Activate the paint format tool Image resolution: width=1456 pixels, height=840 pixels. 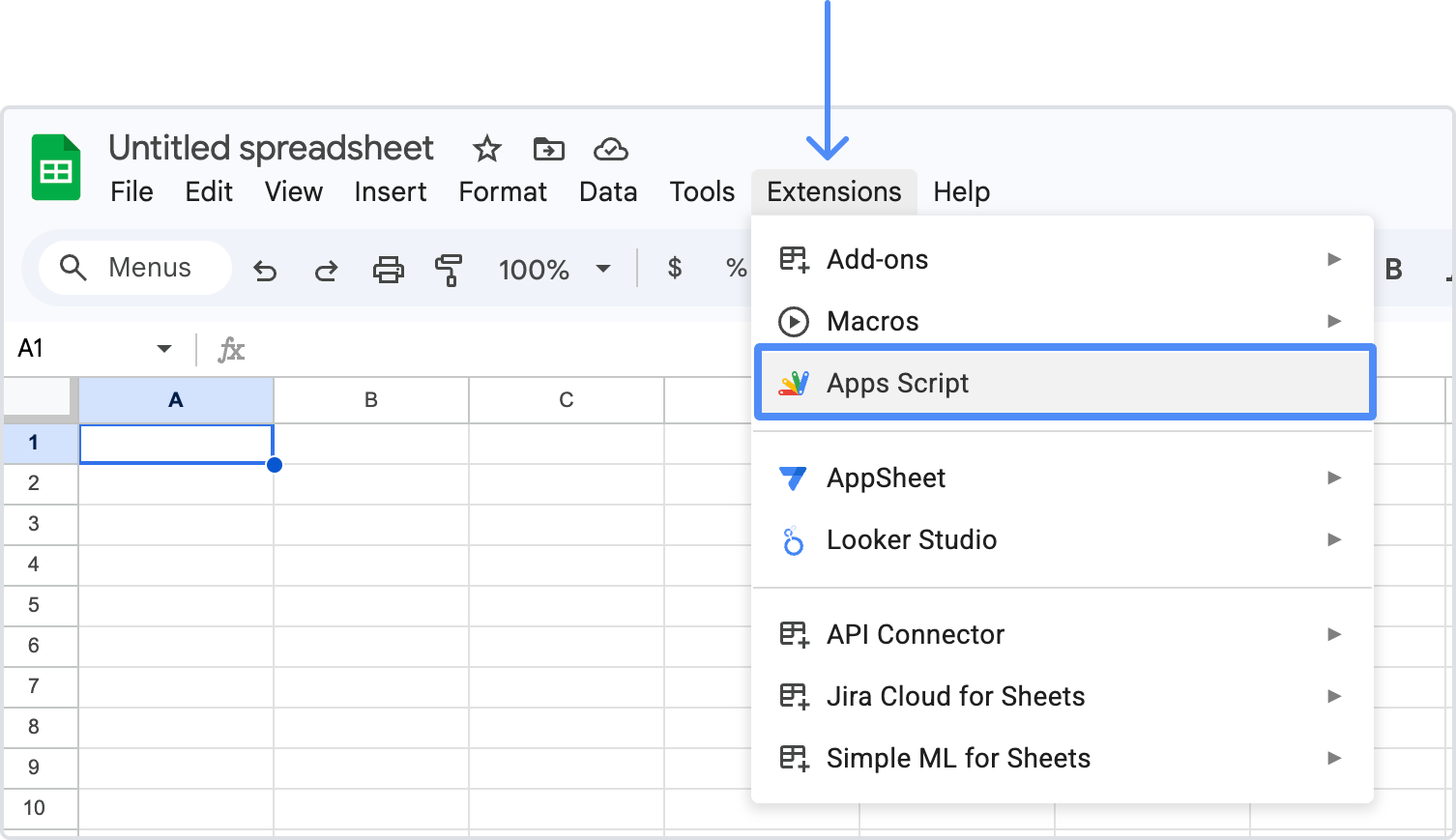click(449, 270)
